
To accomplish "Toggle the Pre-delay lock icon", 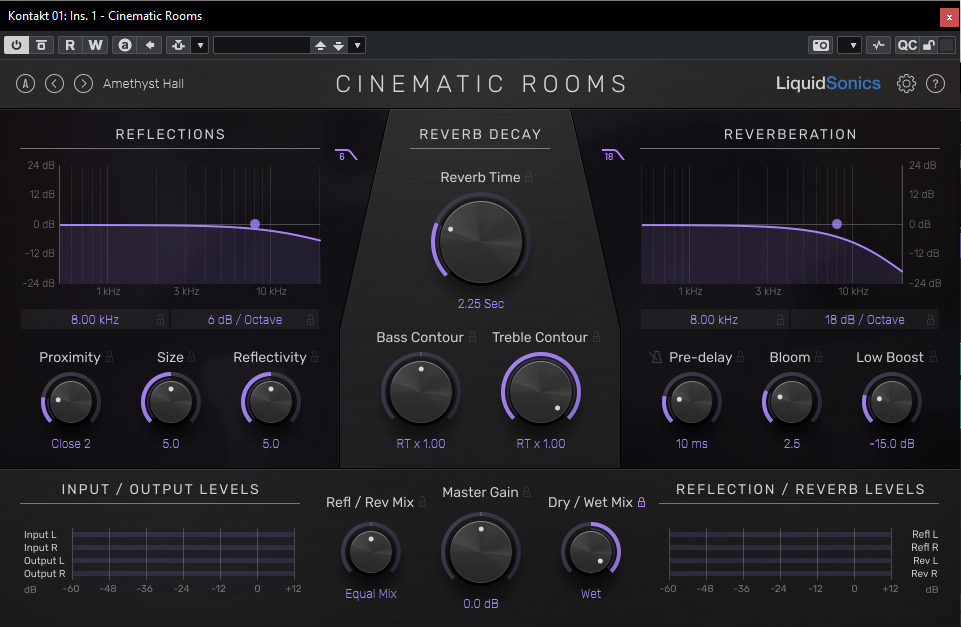I will tap(740, 357).
